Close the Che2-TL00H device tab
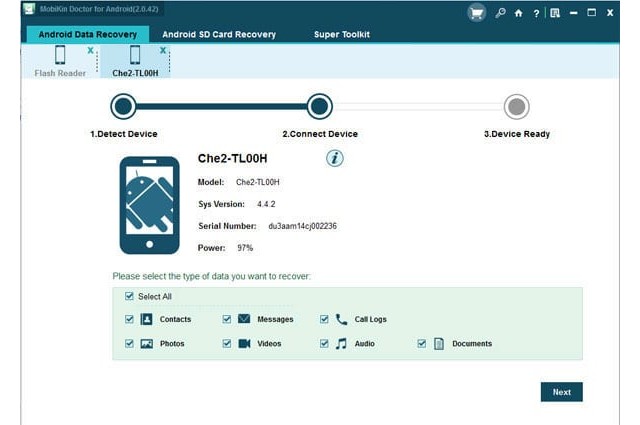The height and width of the screenshot is (425, 640). click(x=162, y=49)
